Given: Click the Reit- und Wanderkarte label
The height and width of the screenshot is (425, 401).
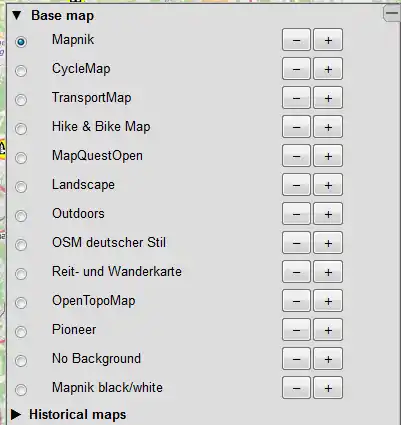Looking at the screenshot, I should pyautogui.click(x=117, y=271).
